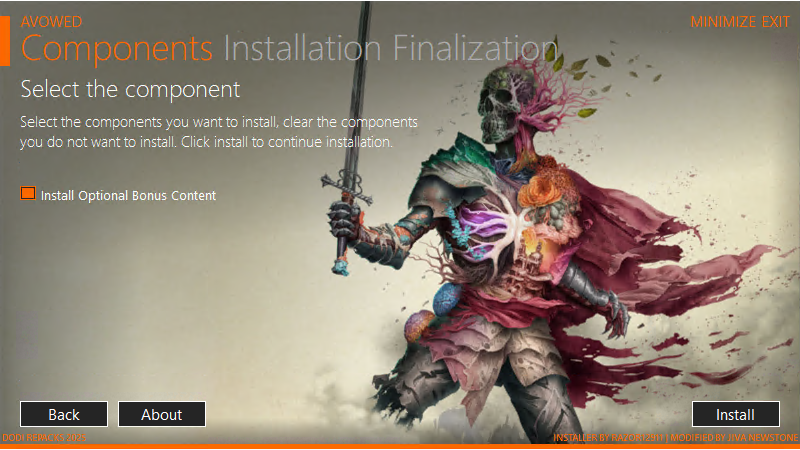Select the Components step heading

pyautogui.click(x=117, y=48)
